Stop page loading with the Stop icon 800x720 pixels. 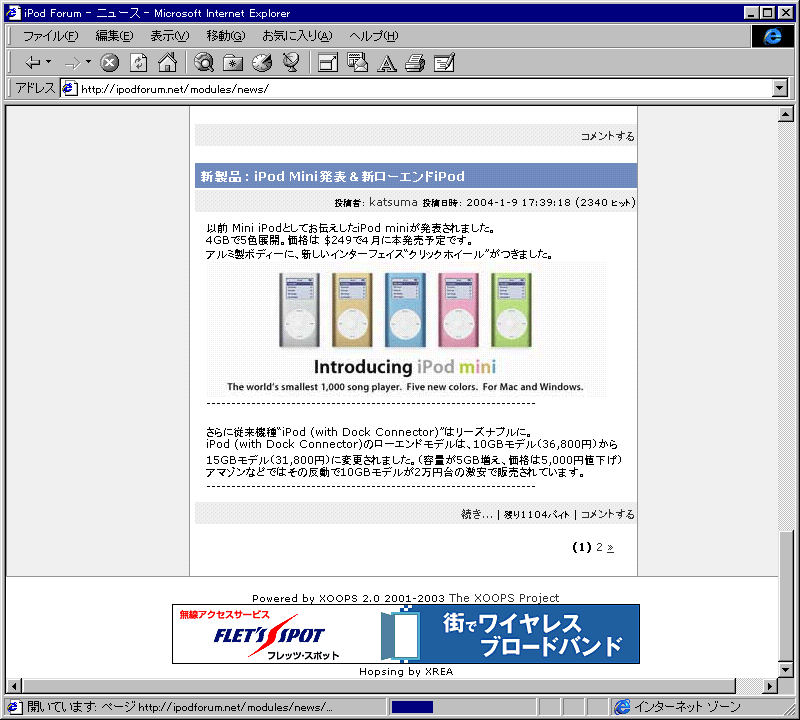click(x=109, y=63)
